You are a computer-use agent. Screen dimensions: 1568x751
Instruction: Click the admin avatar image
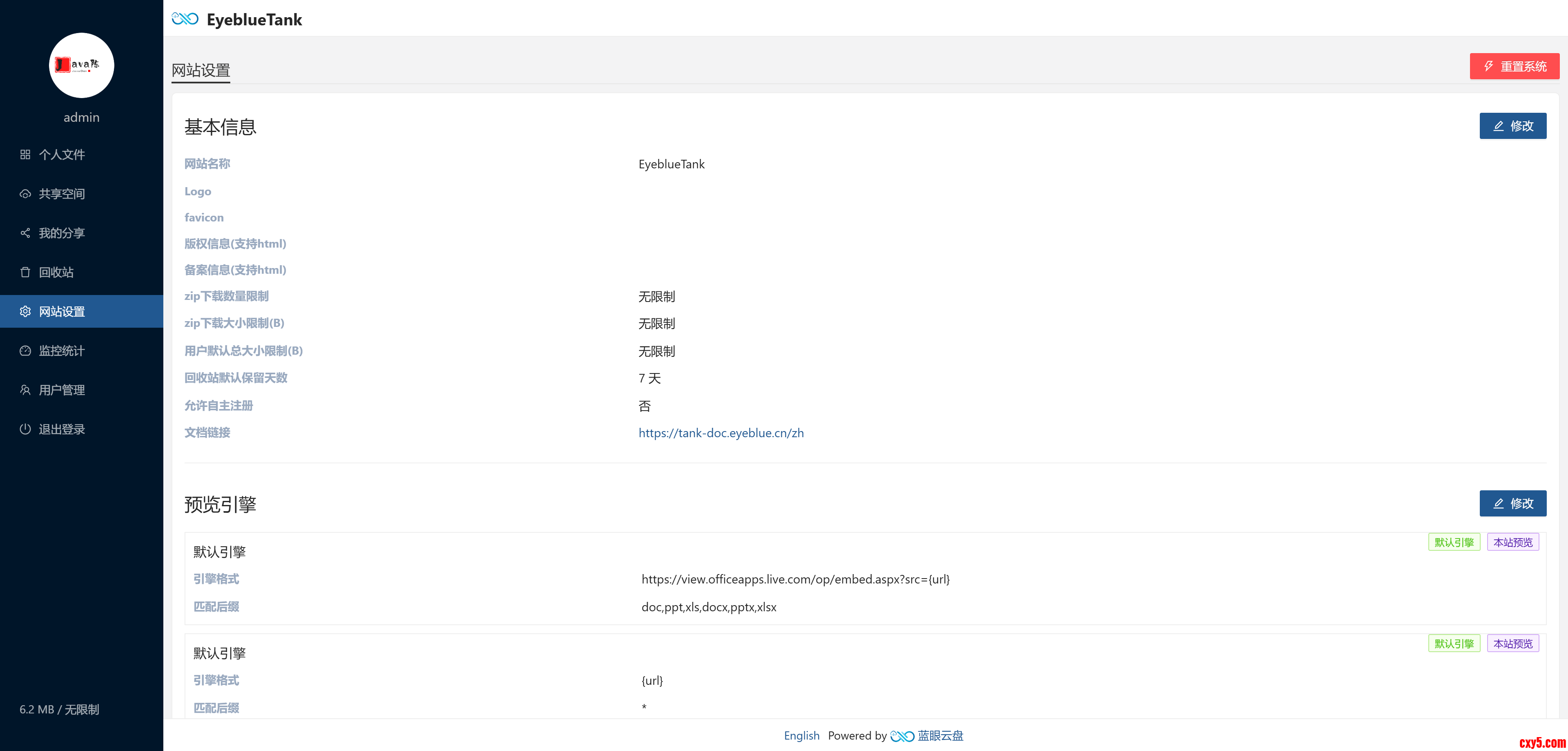82,65
